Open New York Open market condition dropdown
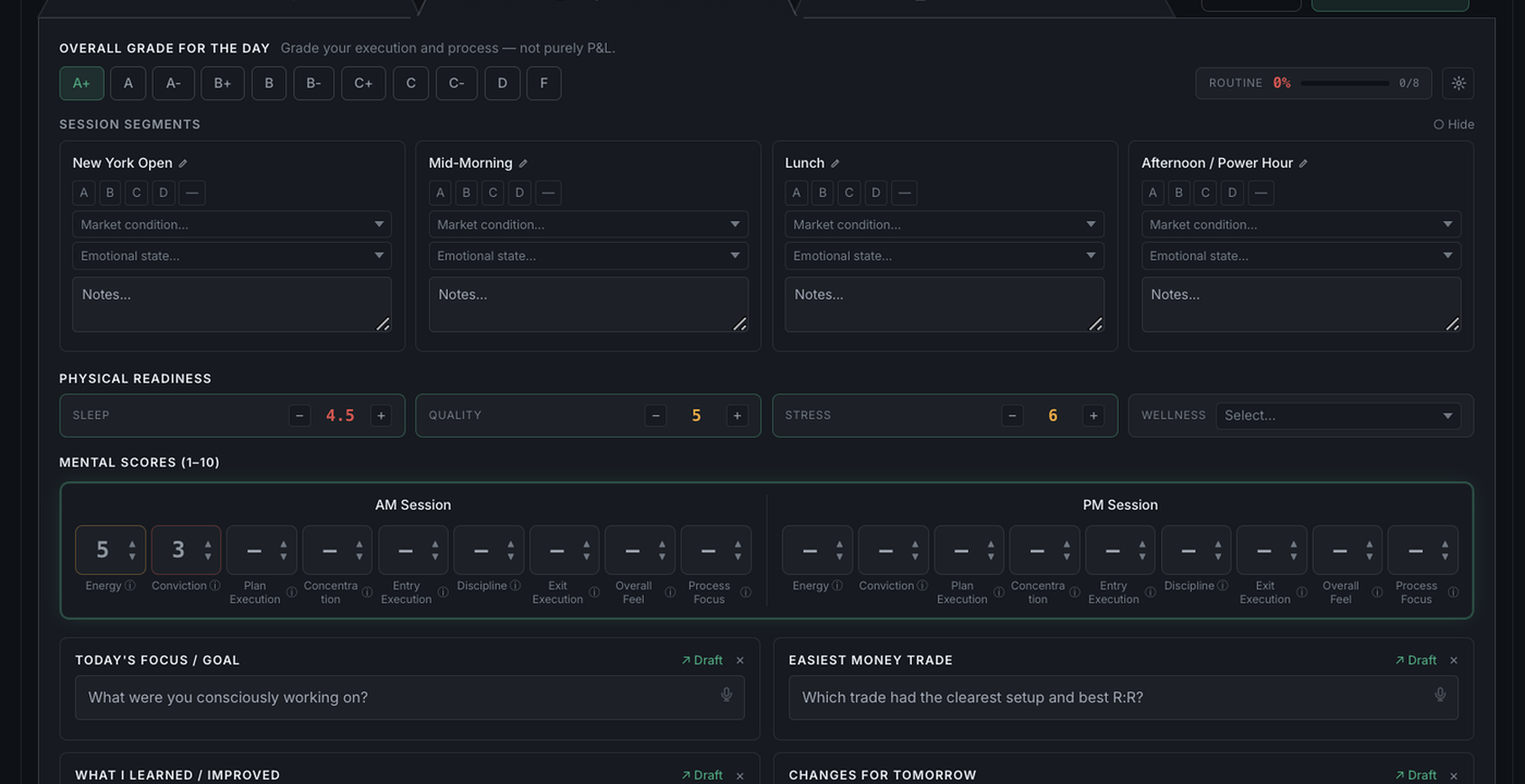Screen dimensions: 1525x784 click(232, 224)
